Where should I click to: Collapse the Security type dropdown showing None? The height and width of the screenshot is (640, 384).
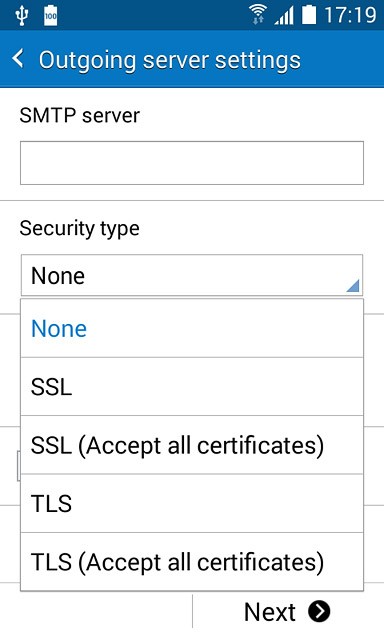point(192,275)
